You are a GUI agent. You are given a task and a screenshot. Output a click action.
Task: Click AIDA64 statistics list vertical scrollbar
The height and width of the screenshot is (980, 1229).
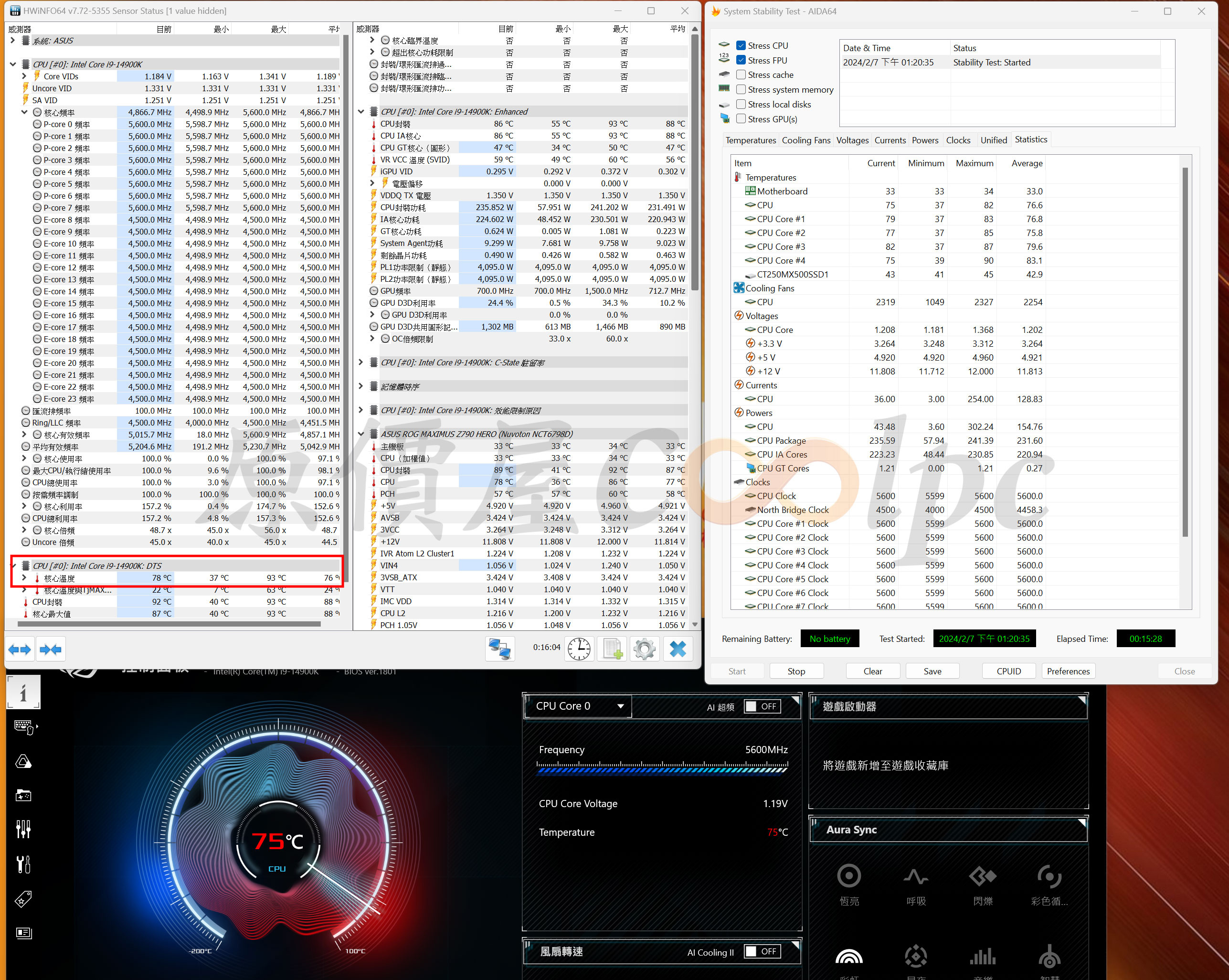coord(1185,352)
